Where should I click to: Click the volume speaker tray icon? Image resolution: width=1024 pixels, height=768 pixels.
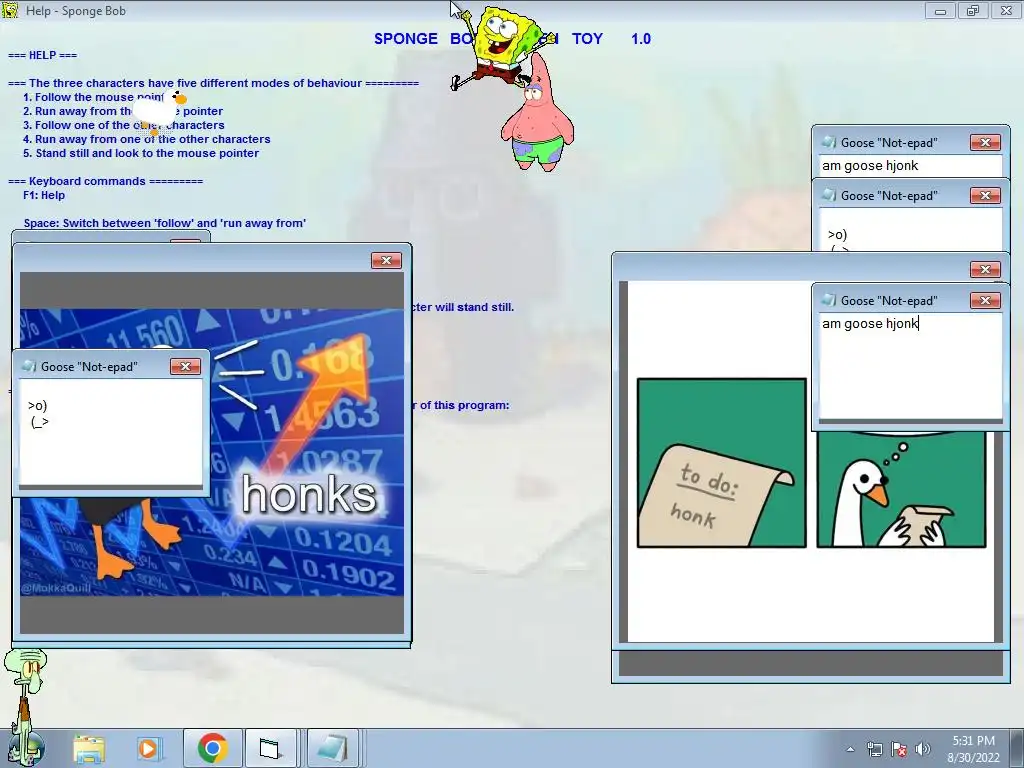click(922, 749)
